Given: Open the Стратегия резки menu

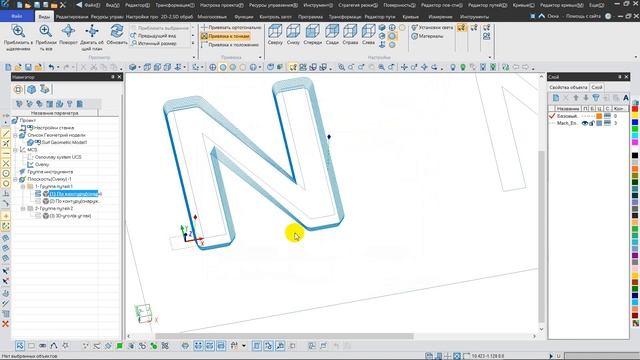Looking at the screenshot, I should pyautogui.click(x=358, y=5).
